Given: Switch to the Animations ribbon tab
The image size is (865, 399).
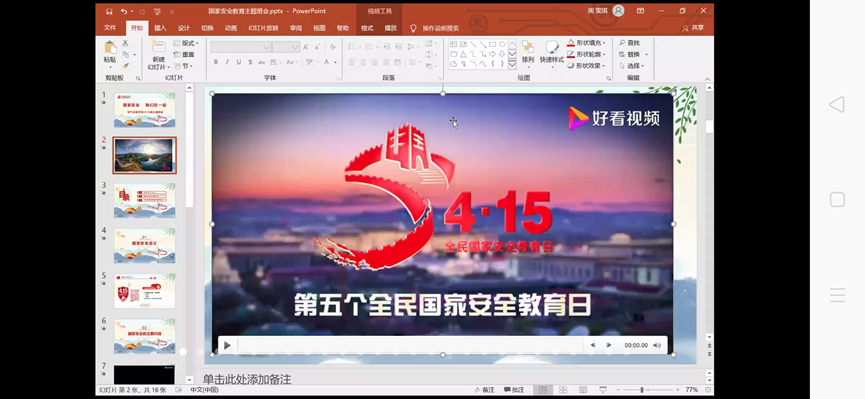Looking at the screenshot, I should [231, 28].
